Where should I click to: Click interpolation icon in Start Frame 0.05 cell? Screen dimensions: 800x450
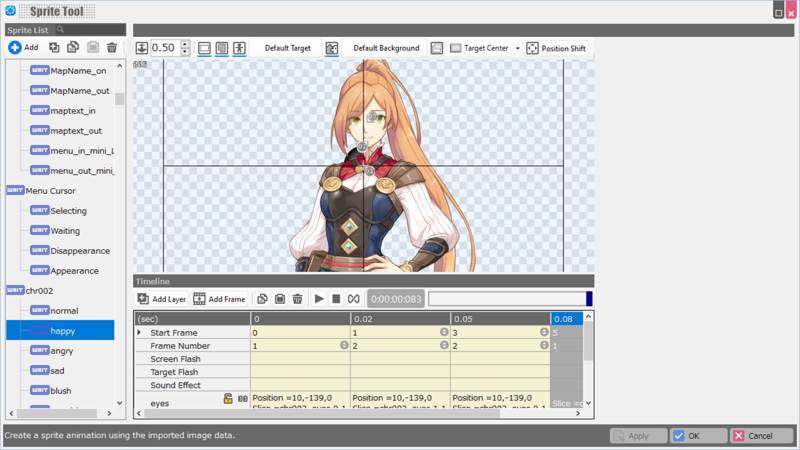pyautogui.click(x=544, y=332)
